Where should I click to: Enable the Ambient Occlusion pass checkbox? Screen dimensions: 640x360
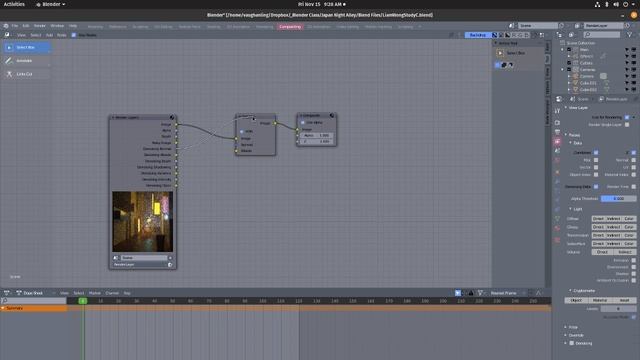633,280
